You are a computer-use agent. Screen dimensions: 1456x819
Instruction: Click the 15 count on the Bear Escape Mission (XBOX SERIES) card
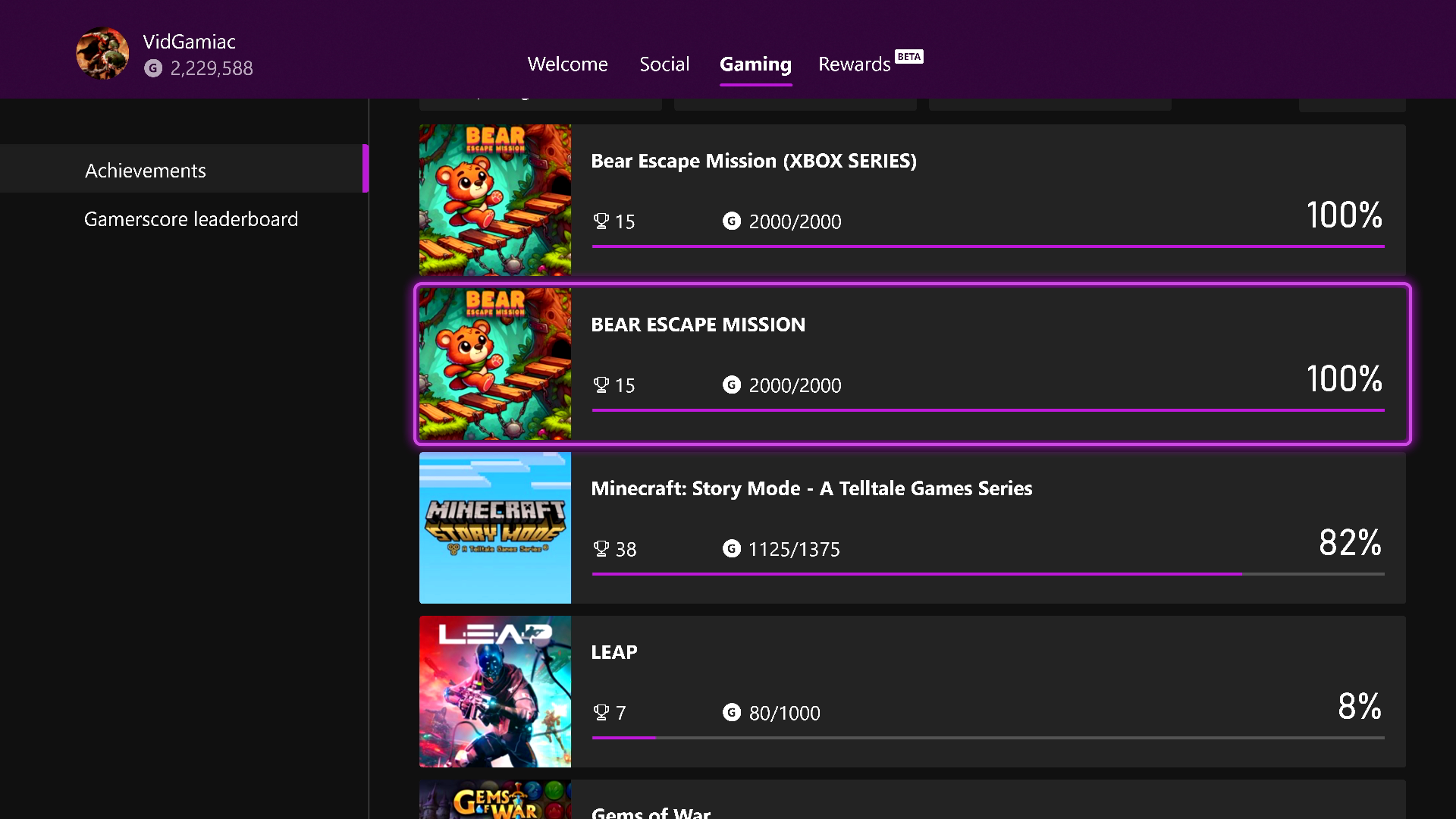pyautogui.click(x=625, y=221)
